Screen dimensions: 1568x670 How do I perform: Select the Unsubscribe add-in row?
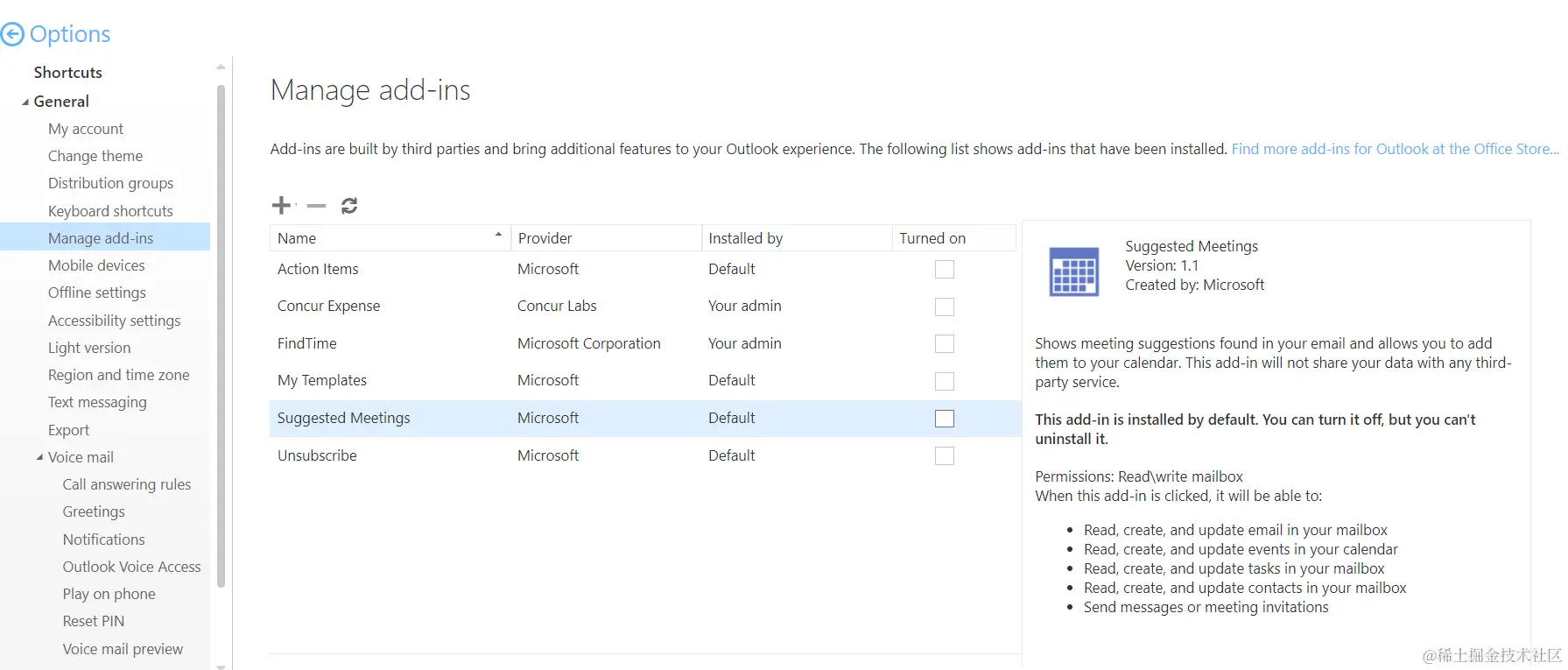coord(645,455)
